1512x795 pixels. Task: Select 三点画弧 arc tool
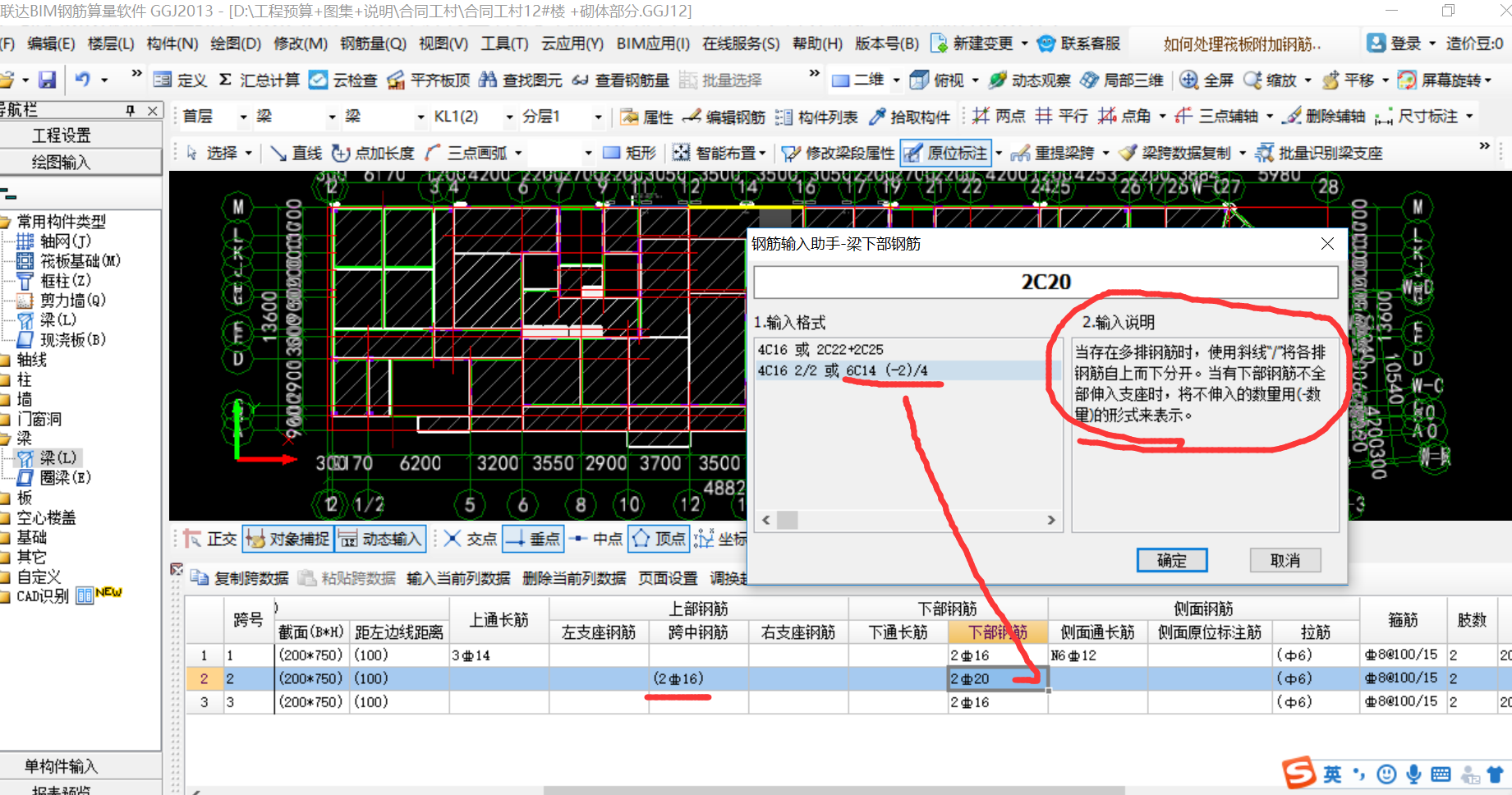point(466,153)
